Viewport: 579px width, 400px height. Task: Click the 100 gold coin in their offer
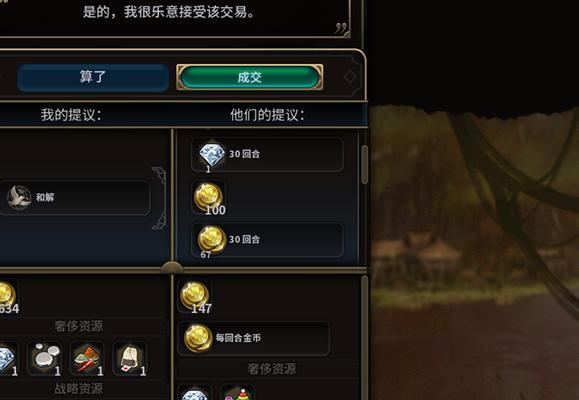[209, 198]
